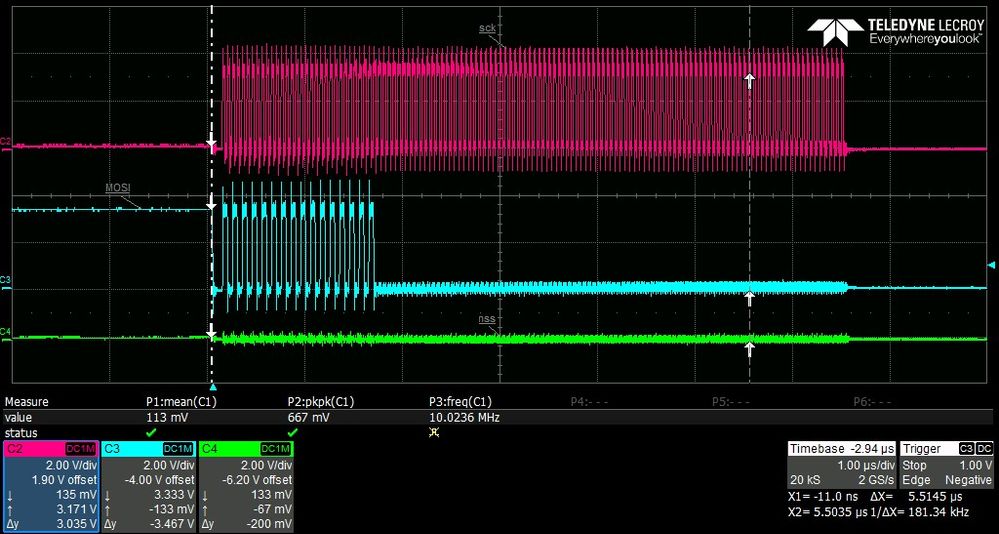Click the DC1M coupling badge on C2
999x534 pixels.
tap(80, 449)
